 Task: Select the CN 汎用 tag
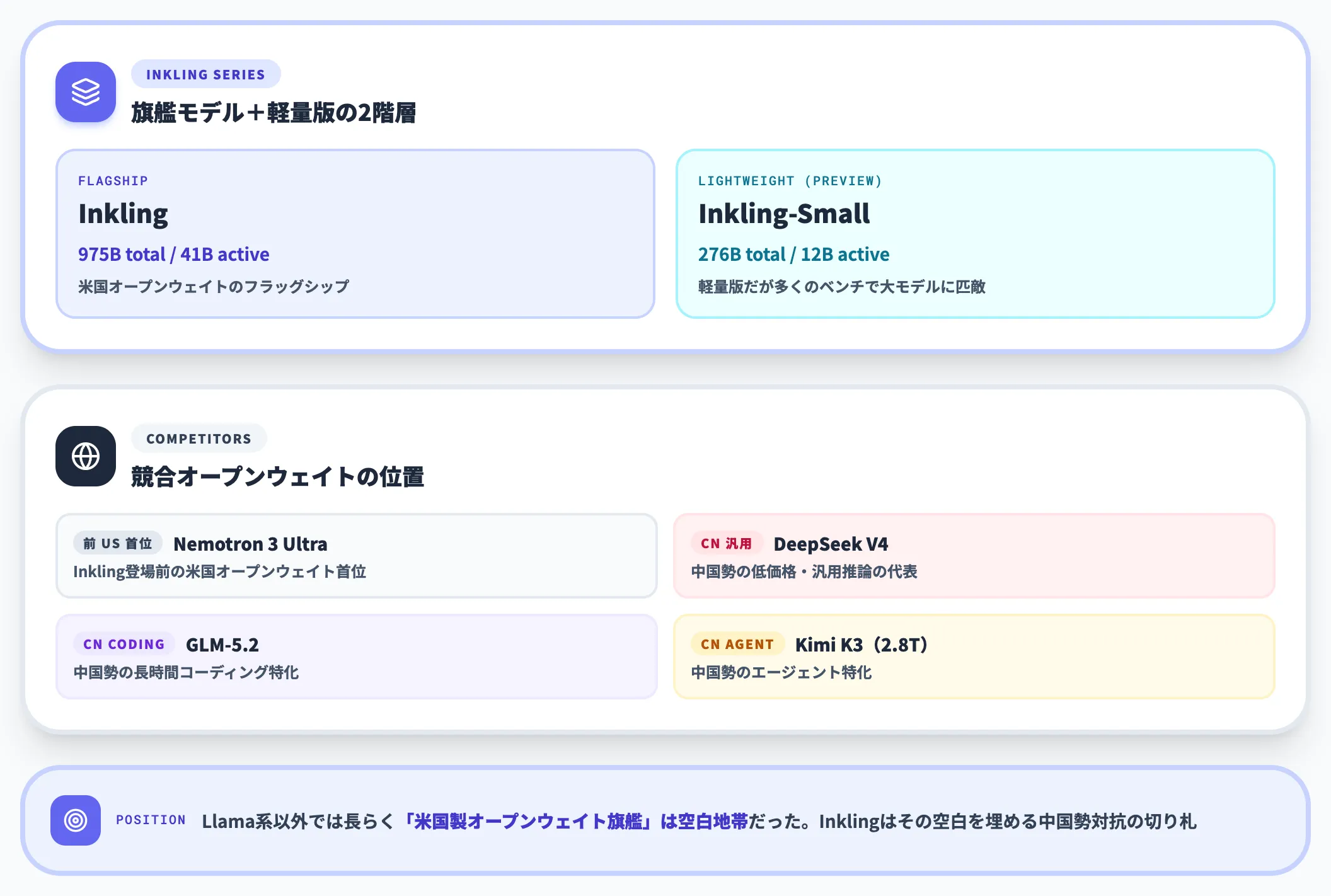click(727, 543)
